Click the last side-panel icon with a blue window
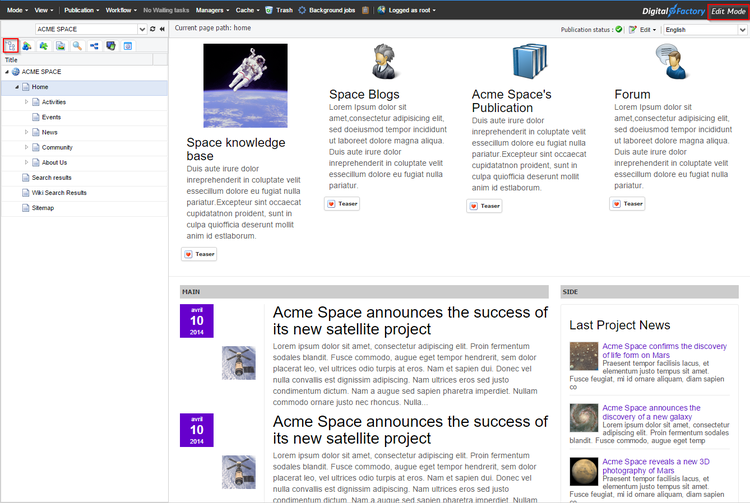This screenshot has width=750, height=503. [128, 46]
